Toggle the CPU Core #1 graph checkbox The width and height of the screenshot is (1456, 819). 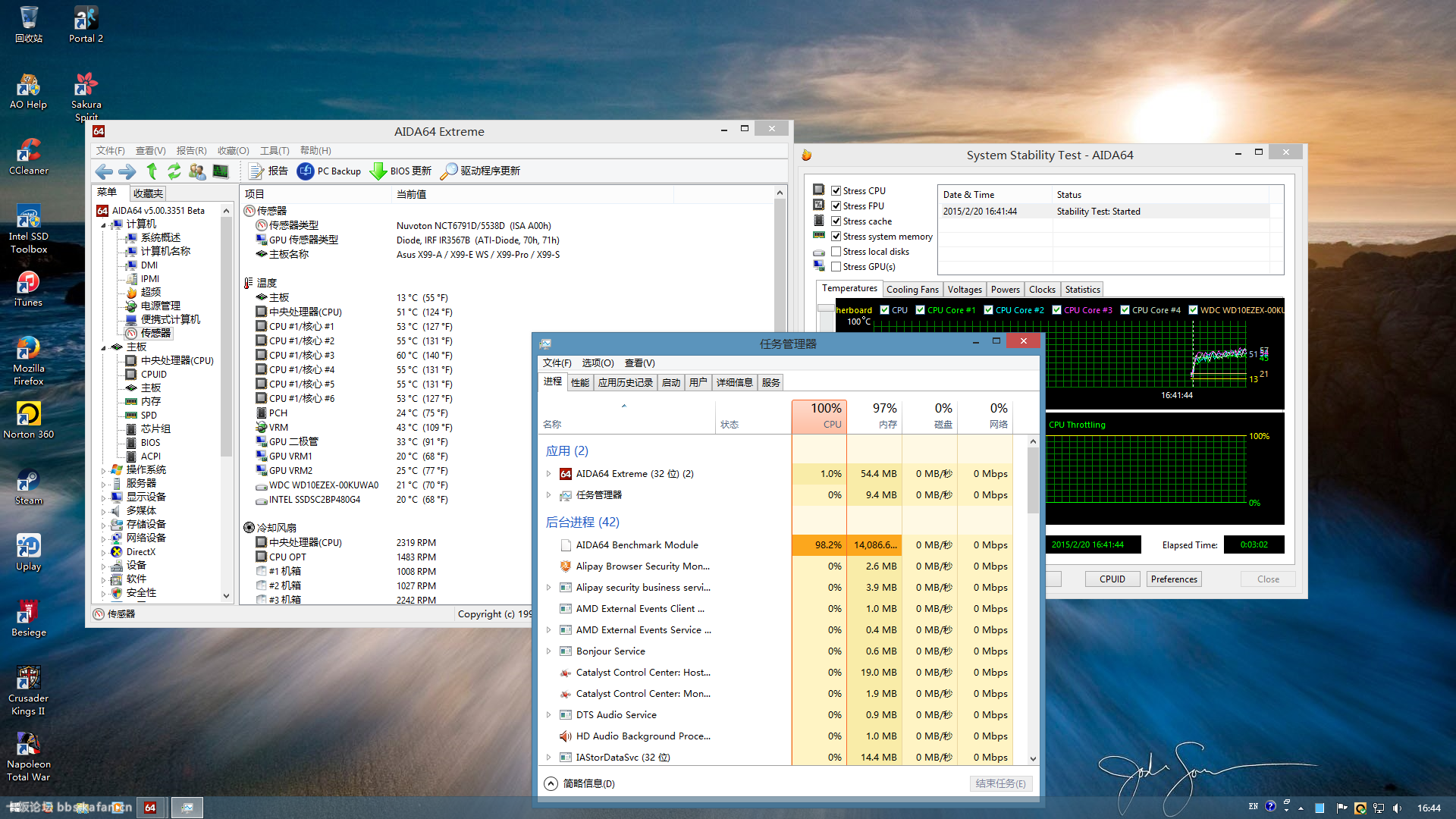coord(920,309)
